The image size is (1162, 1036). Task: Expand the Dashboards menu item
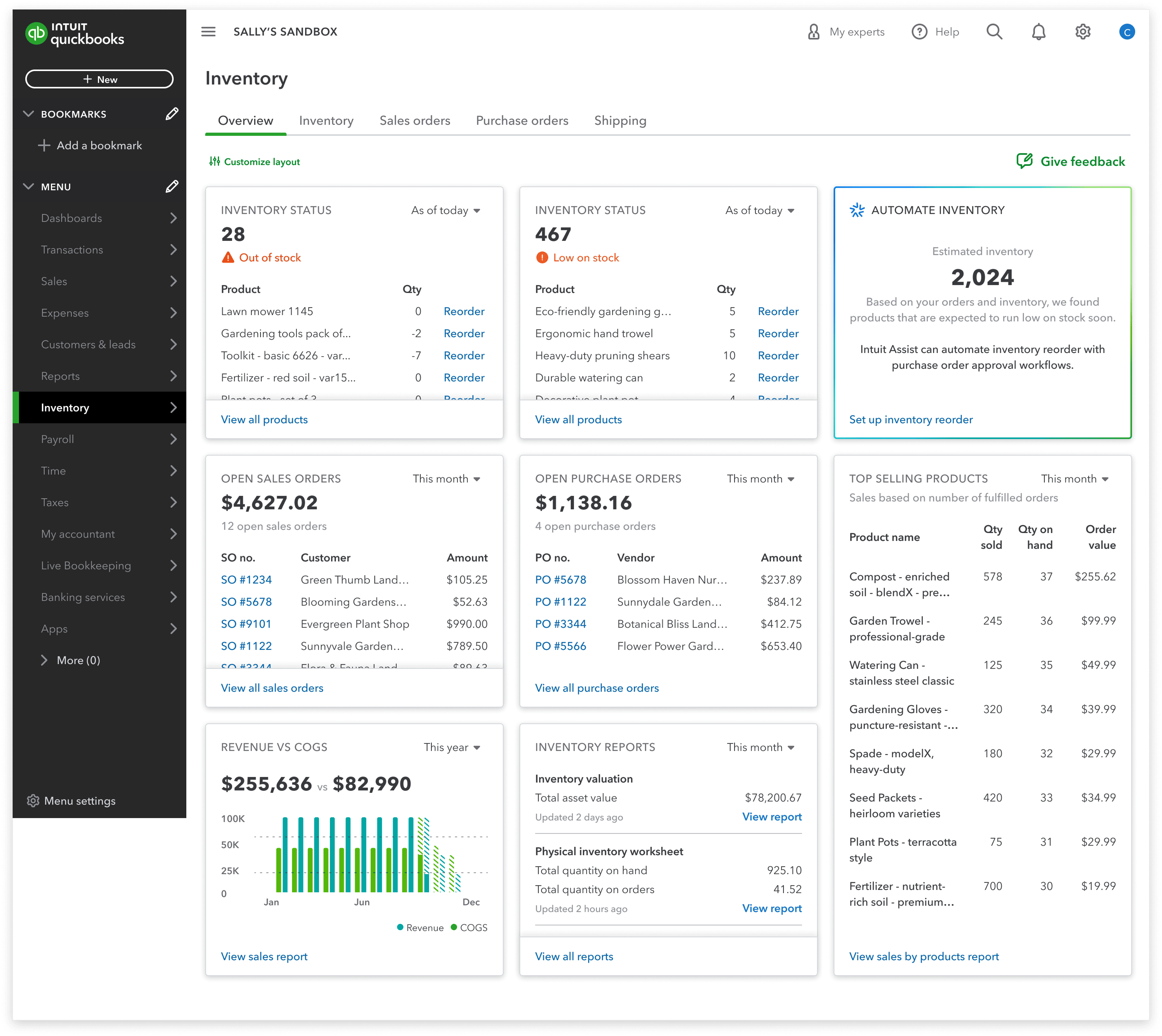[x=99, y=218]
